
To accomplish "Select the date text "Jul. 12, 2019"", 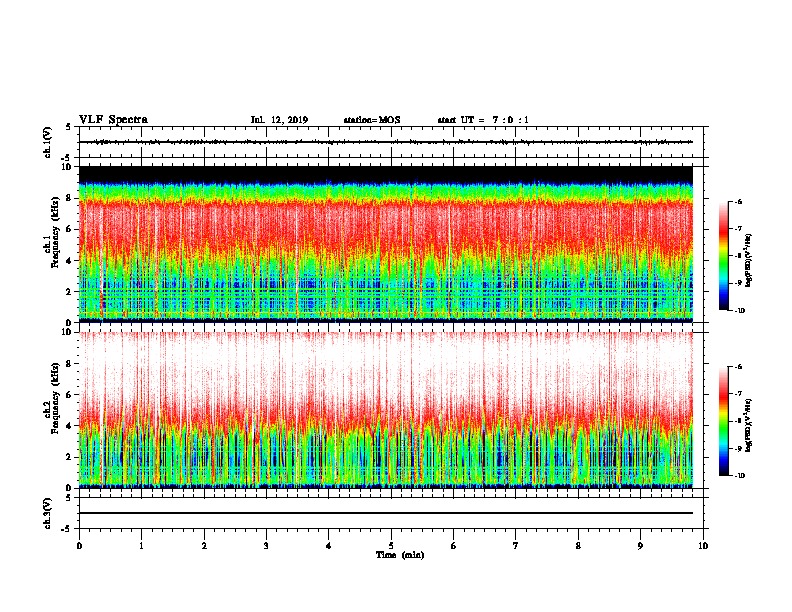I will (279, 120).
